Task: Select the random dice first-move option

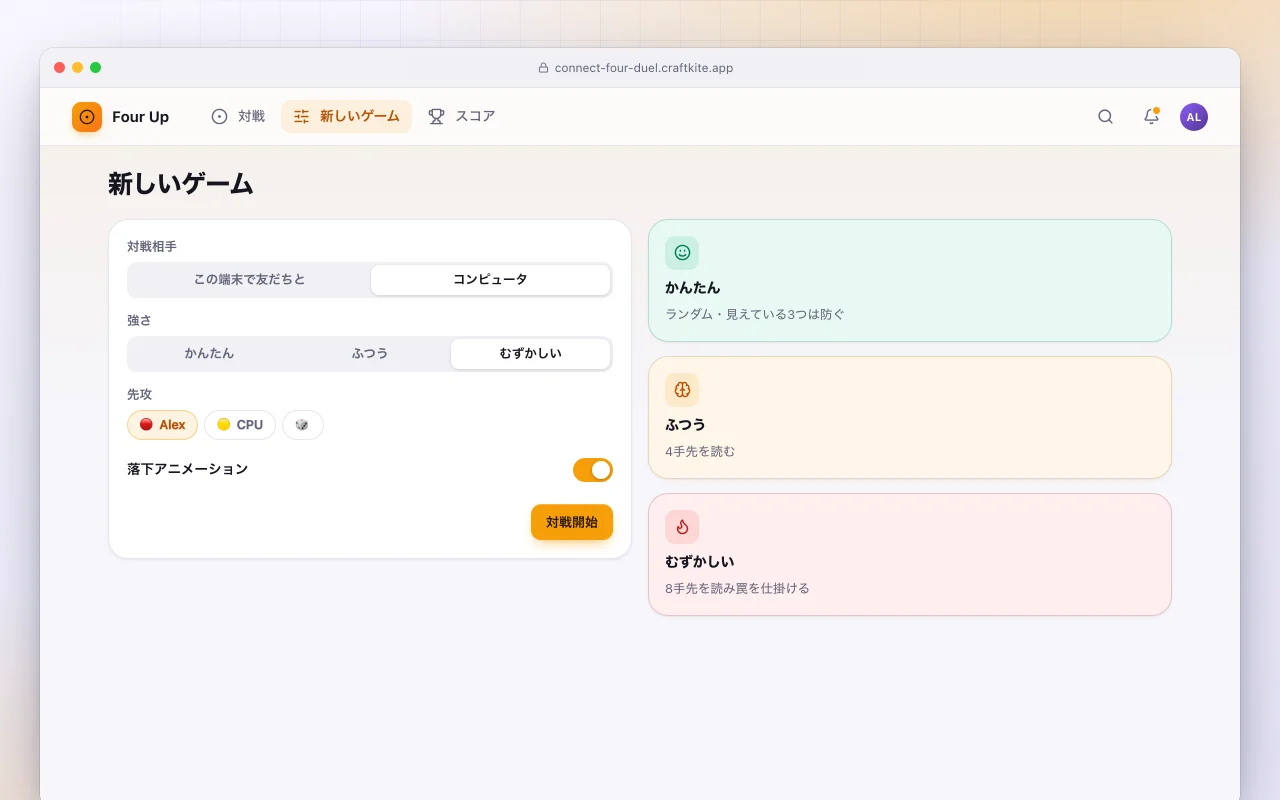Action: (303, 425)
